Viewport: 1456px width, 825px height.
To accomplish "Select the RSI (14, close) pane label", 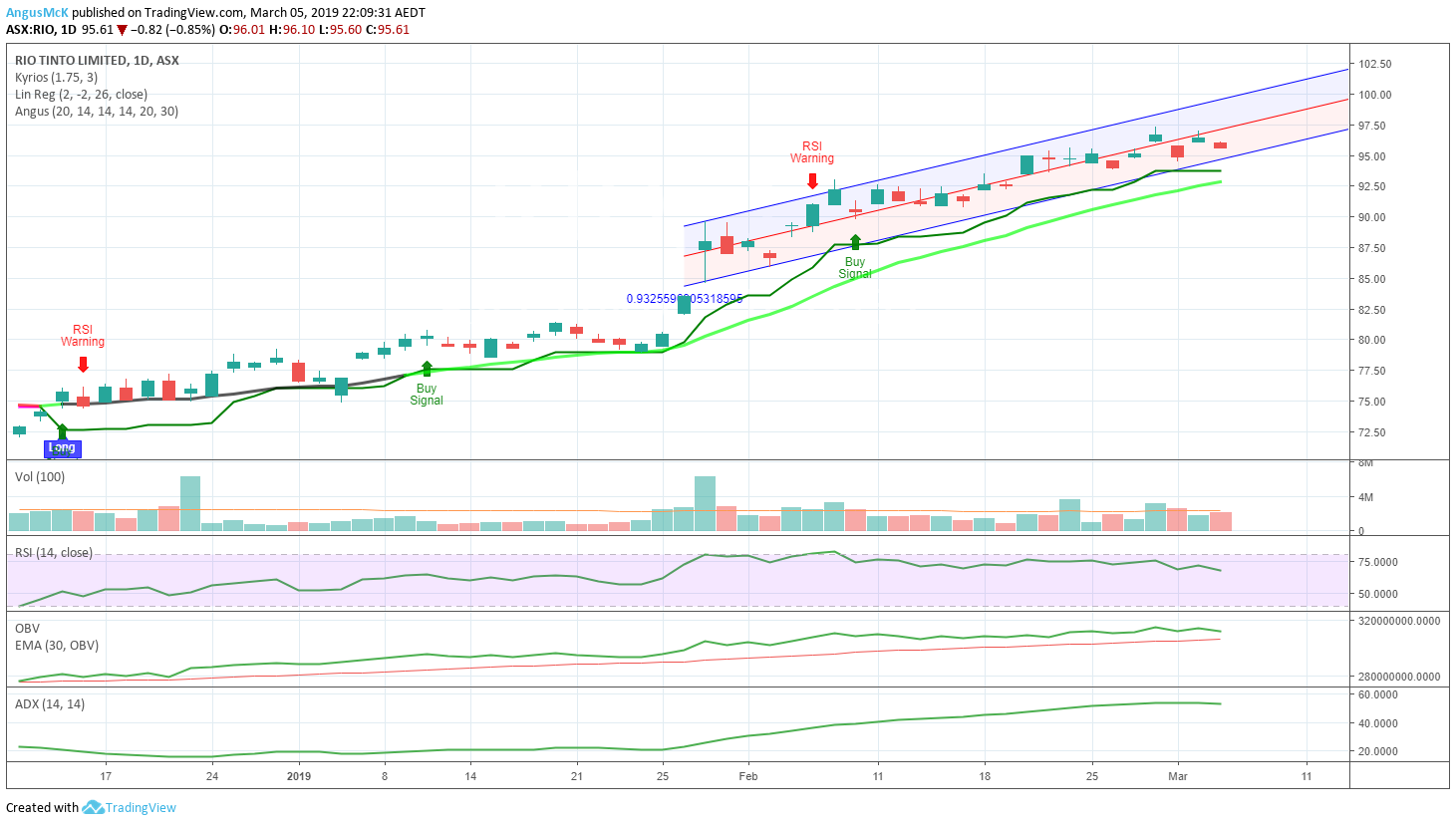I will click(54, 553).
